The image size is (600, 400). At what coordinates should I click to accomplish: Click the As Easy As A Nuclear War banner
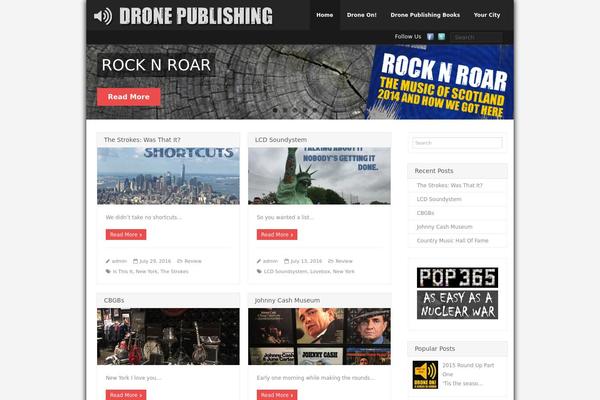tap(457, 305)
